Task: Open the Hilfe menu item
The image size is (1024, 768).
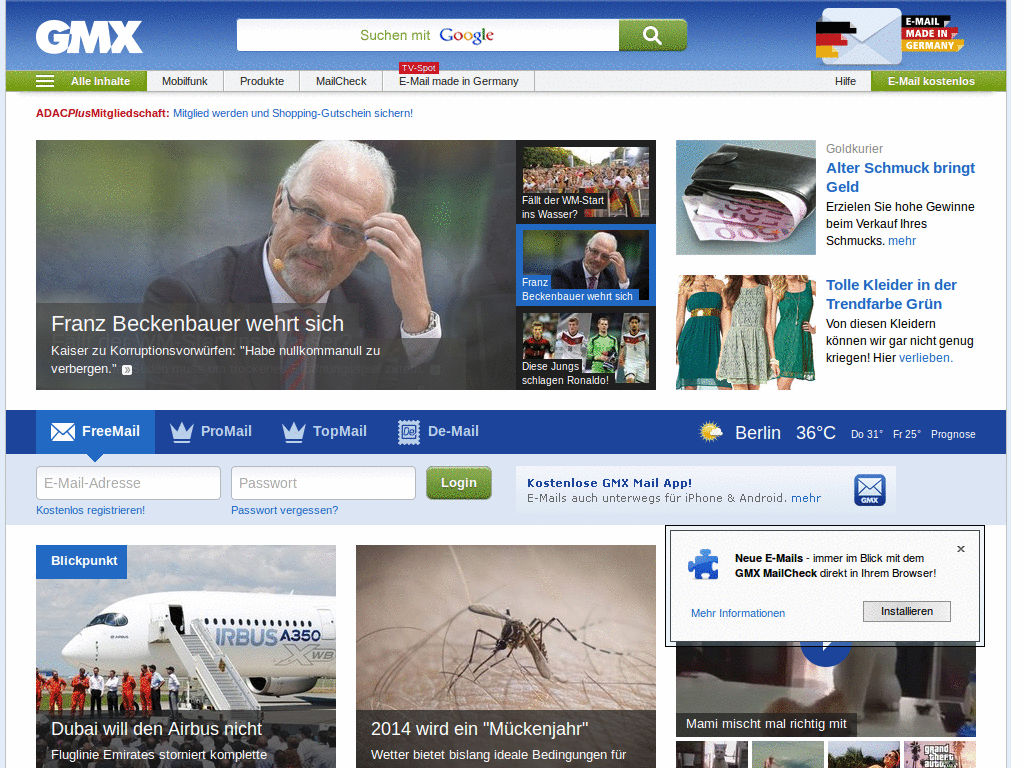Action: point(845,81)
